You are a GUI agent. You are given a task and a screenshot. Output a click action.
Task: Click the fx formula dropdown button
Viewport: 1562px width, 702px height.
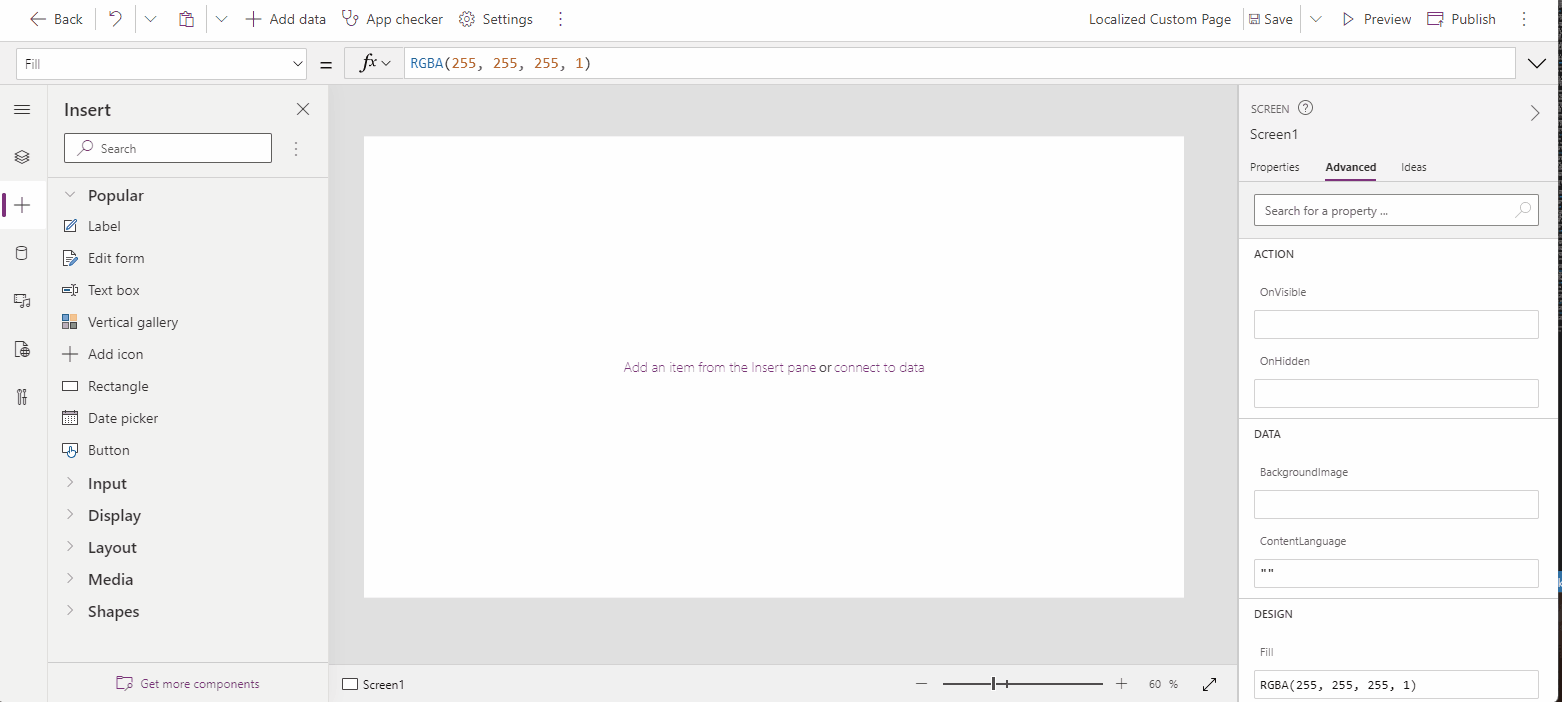pyautogui.click(x=374, y=63)
